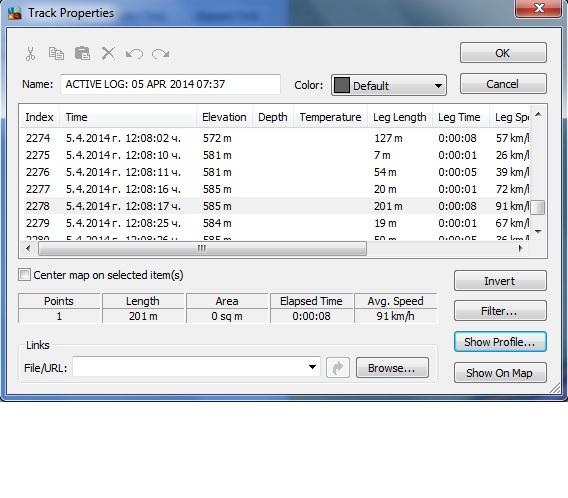Click the Track Properties app icon
The width and height of the screenshot is (568, 498).
click(14, 13)
